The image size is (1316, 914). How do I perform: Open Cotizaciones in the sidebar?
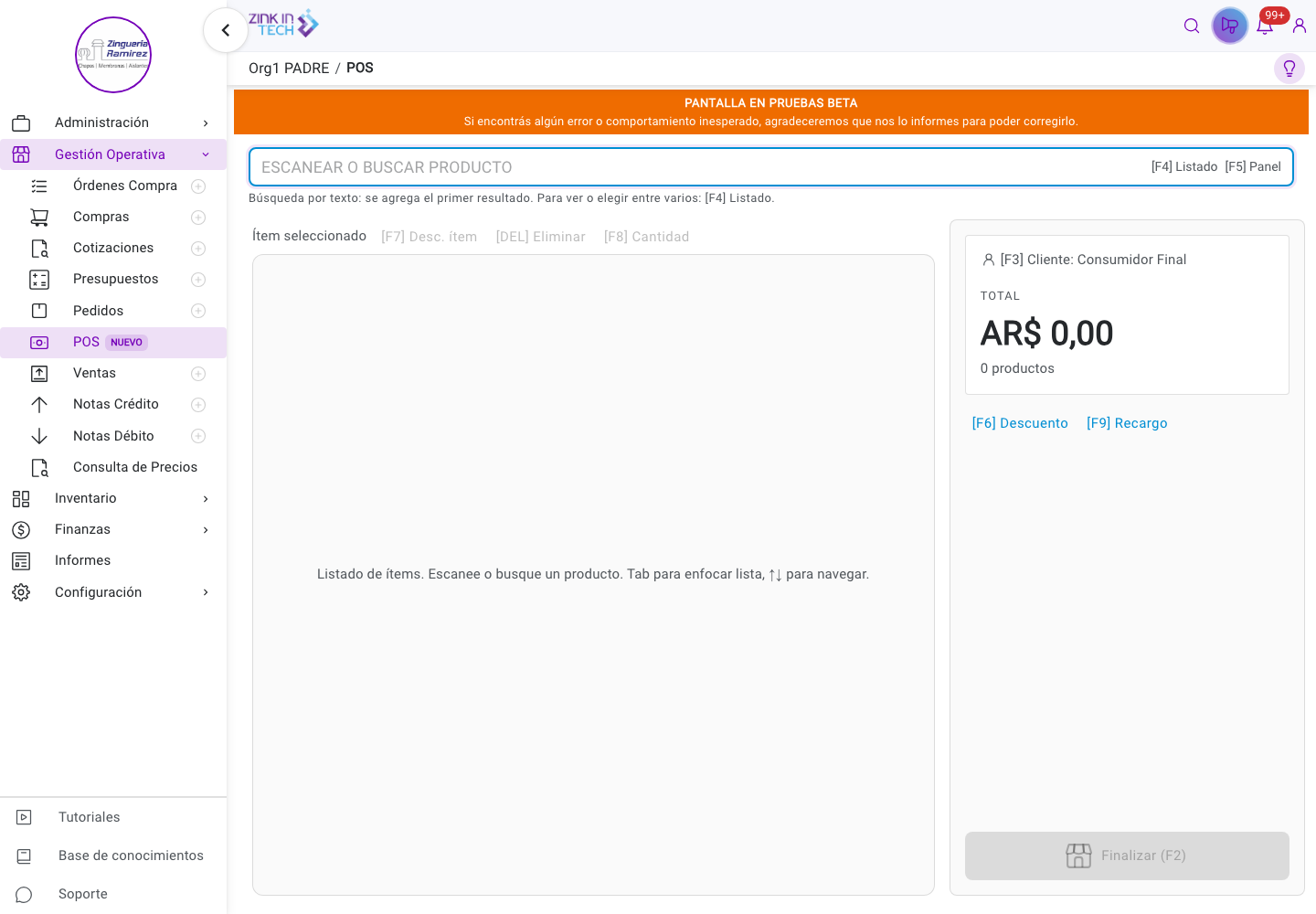point(113,248)
